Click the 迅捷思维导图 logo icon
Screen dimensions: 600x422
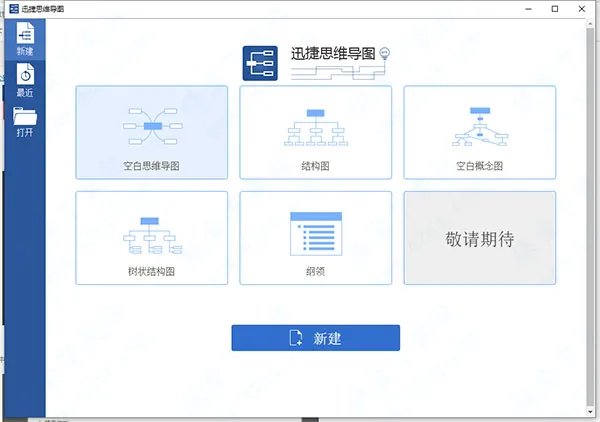tap(260, 63)
